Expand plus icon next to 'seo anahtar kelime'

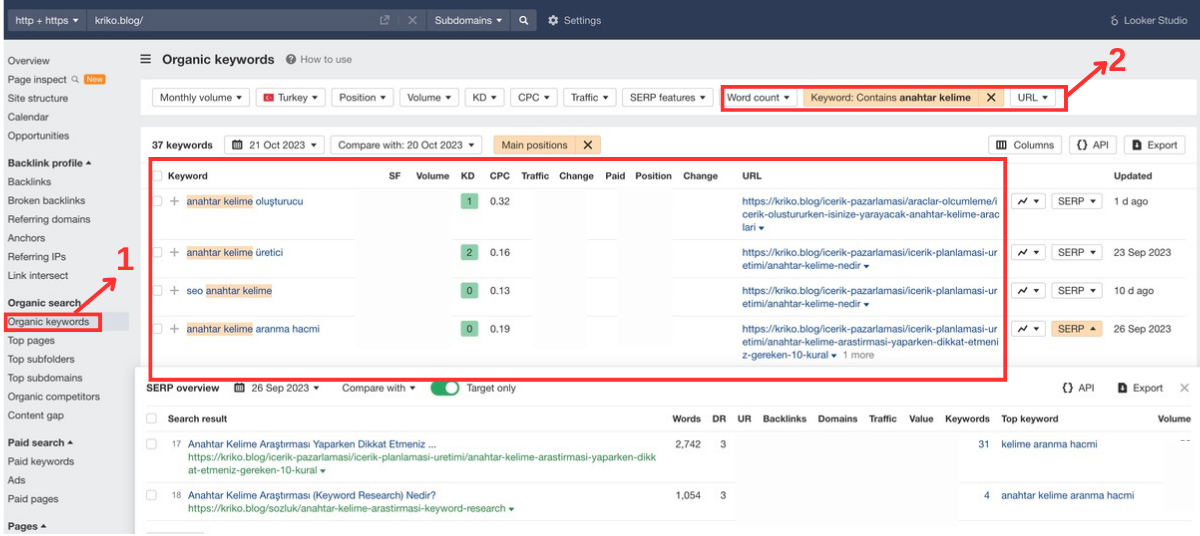[x=174, y=291]
